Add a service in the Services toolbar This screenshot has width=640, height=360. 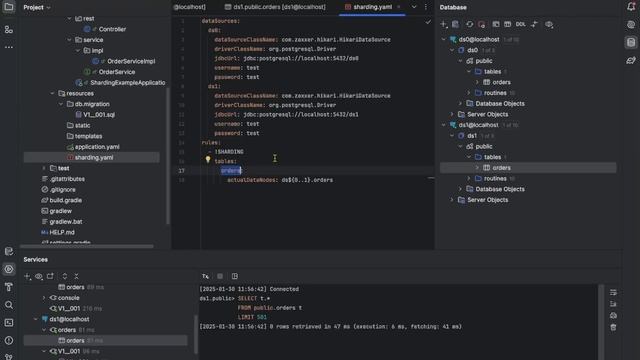coord(27,276)
